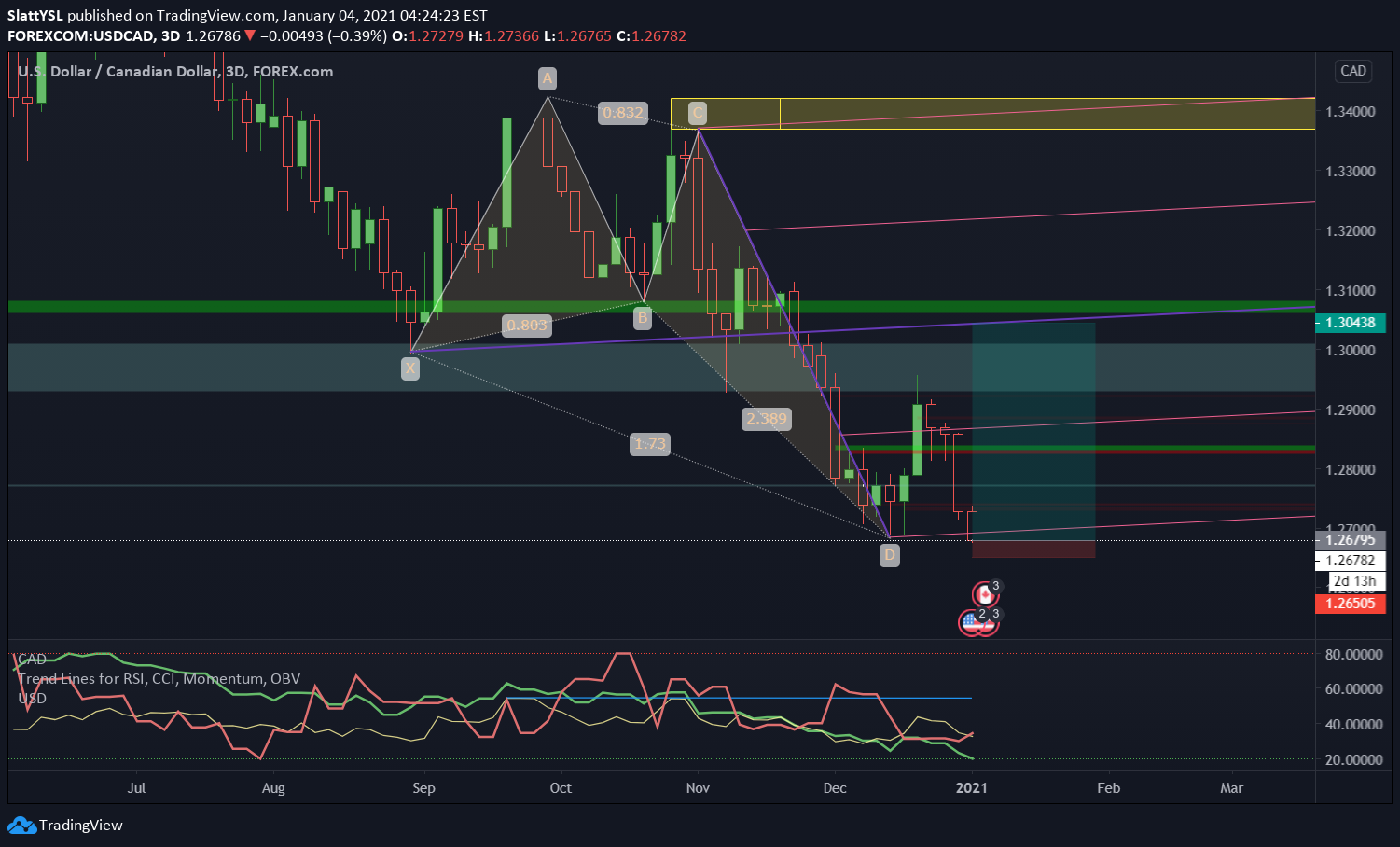Click the green 1.30438 price tag
The width and height of the screenshot is (1400, 847).
pos(1351,323)
